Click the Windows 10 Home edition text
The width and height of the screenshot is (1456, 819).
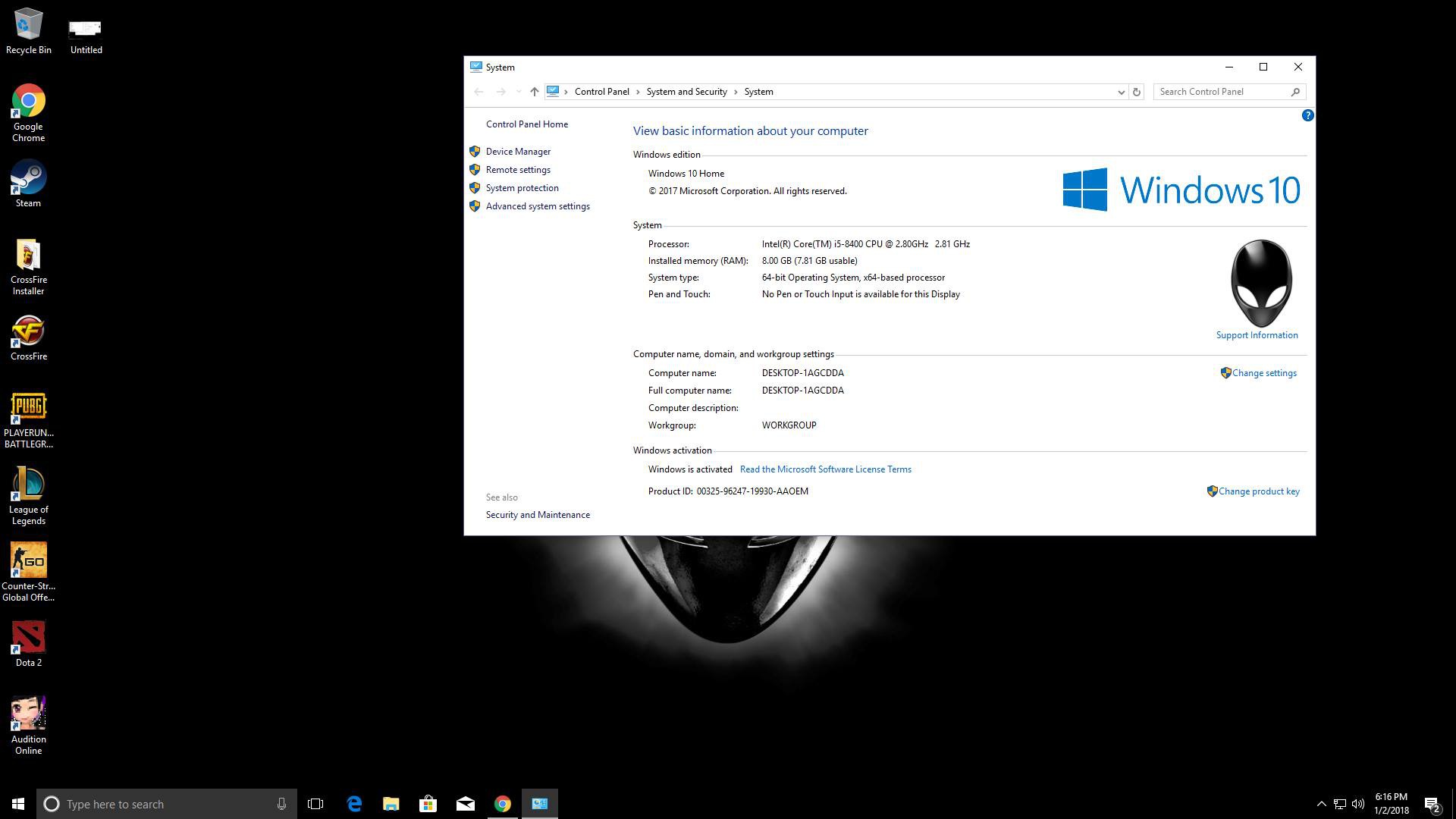686,174
